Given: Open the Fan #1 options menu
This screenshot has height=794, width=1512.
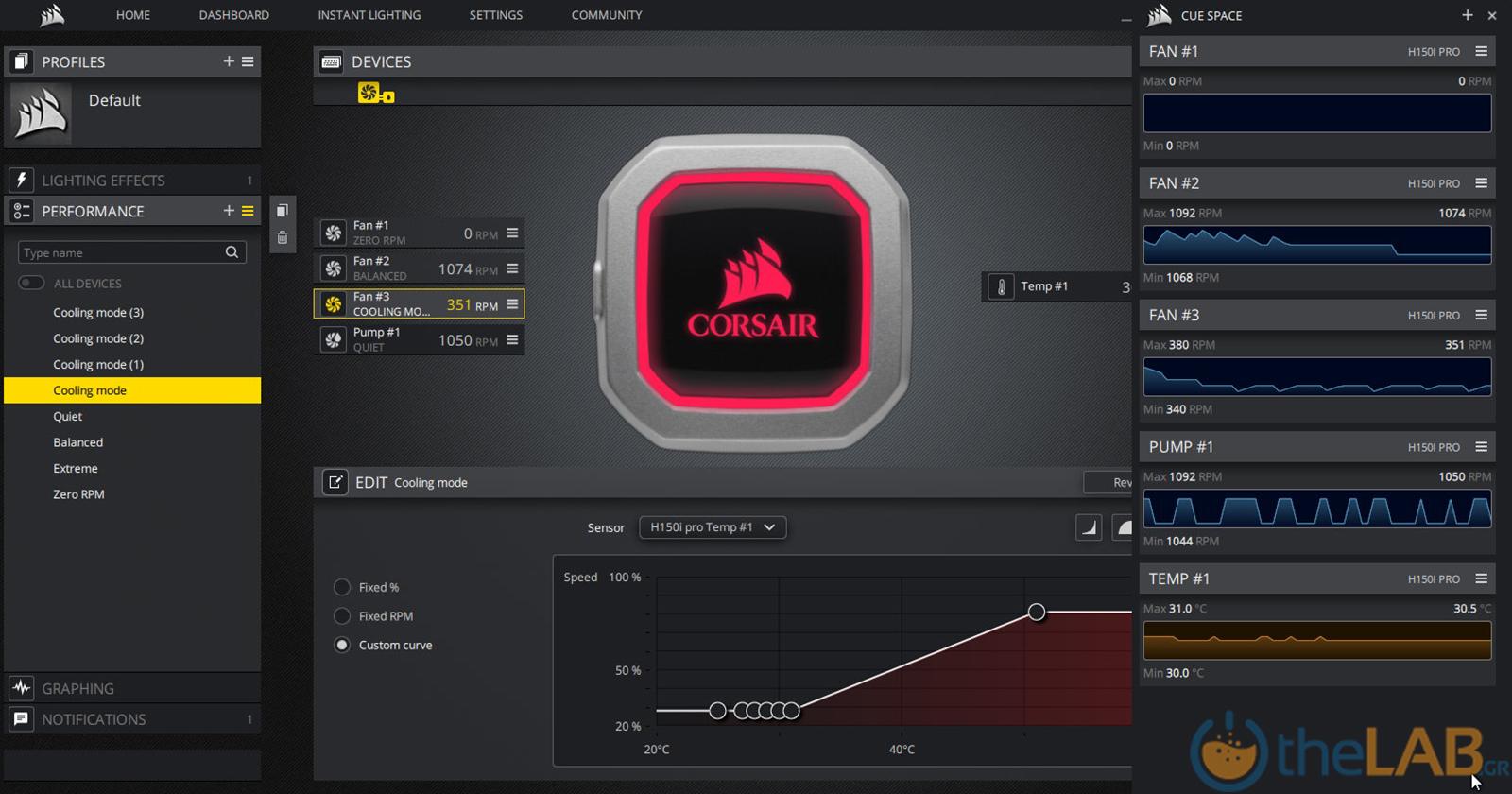Looking at the screenshot, I should click(x=512, y=233).
